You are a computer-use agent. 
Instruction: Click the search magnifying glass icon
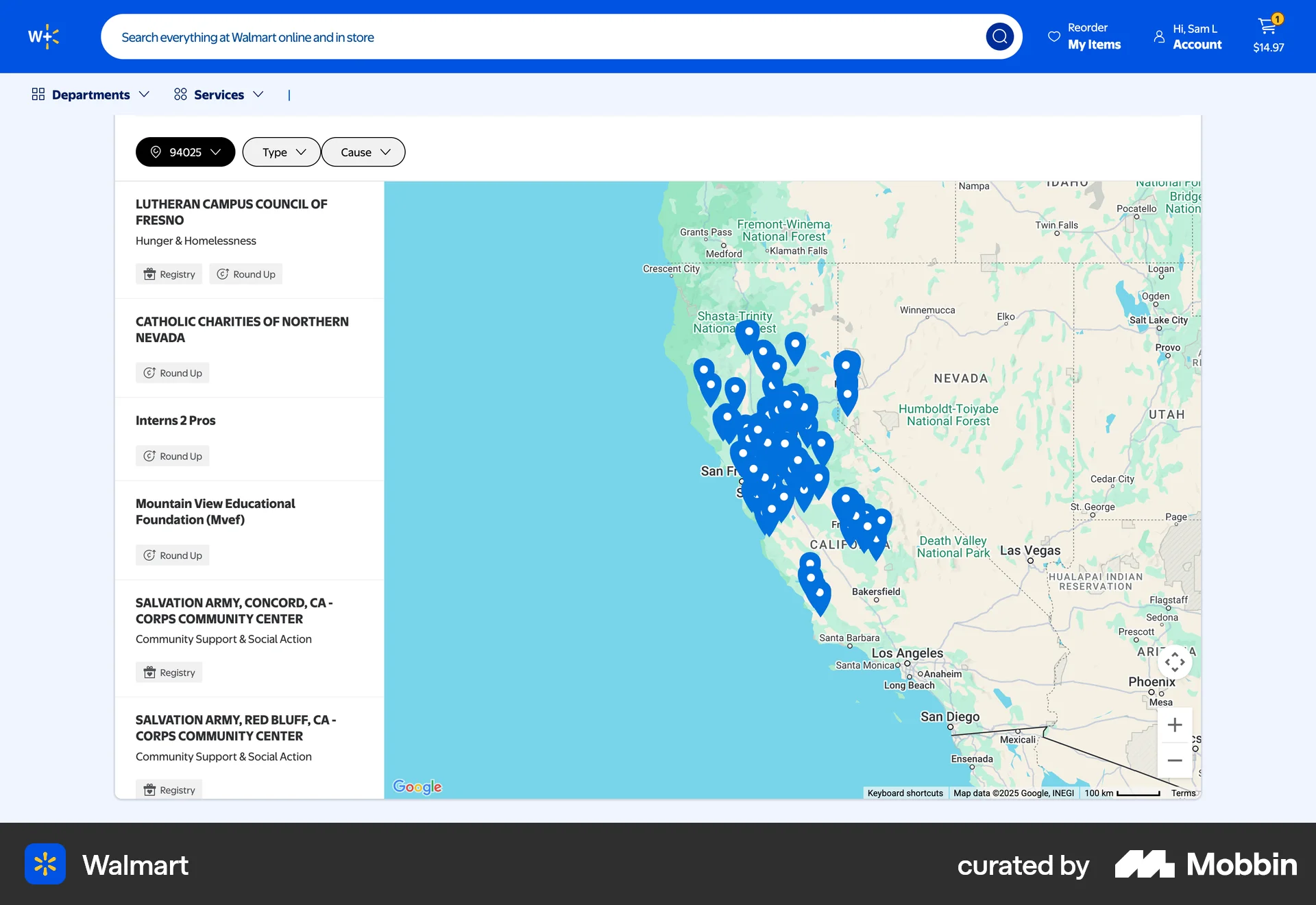tap(1000, 36)
